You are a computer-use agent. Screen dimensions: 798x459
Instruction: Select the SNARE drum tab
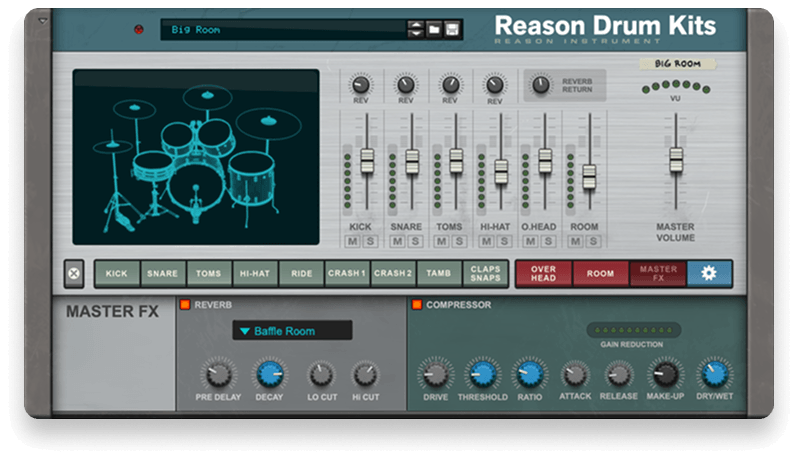tap(163, 274)
